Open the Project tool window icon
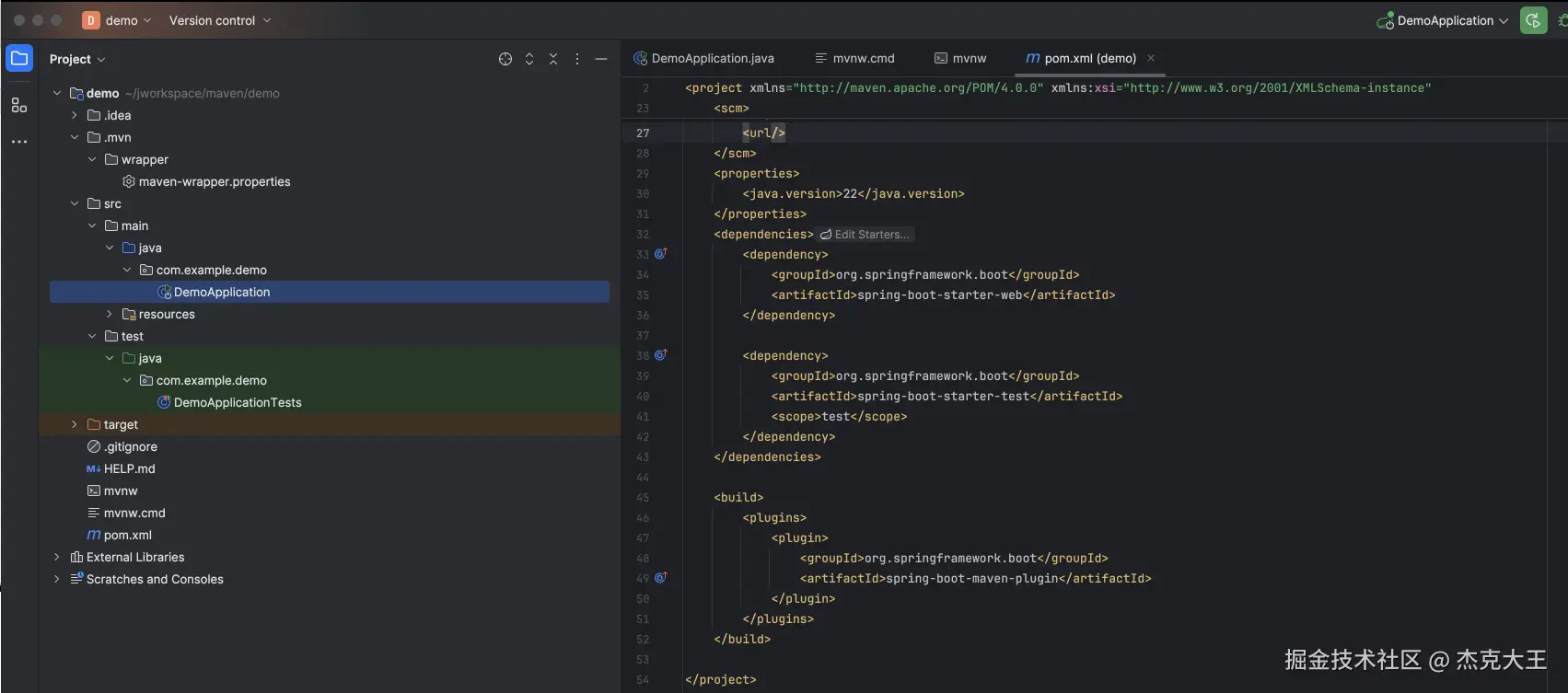 [19, 59]
